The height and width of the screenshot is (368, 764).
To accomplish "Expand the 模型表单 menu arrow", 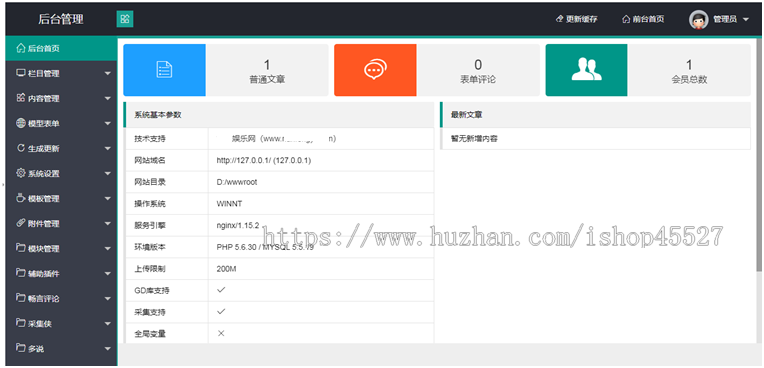I will click(x=108, y=124).
